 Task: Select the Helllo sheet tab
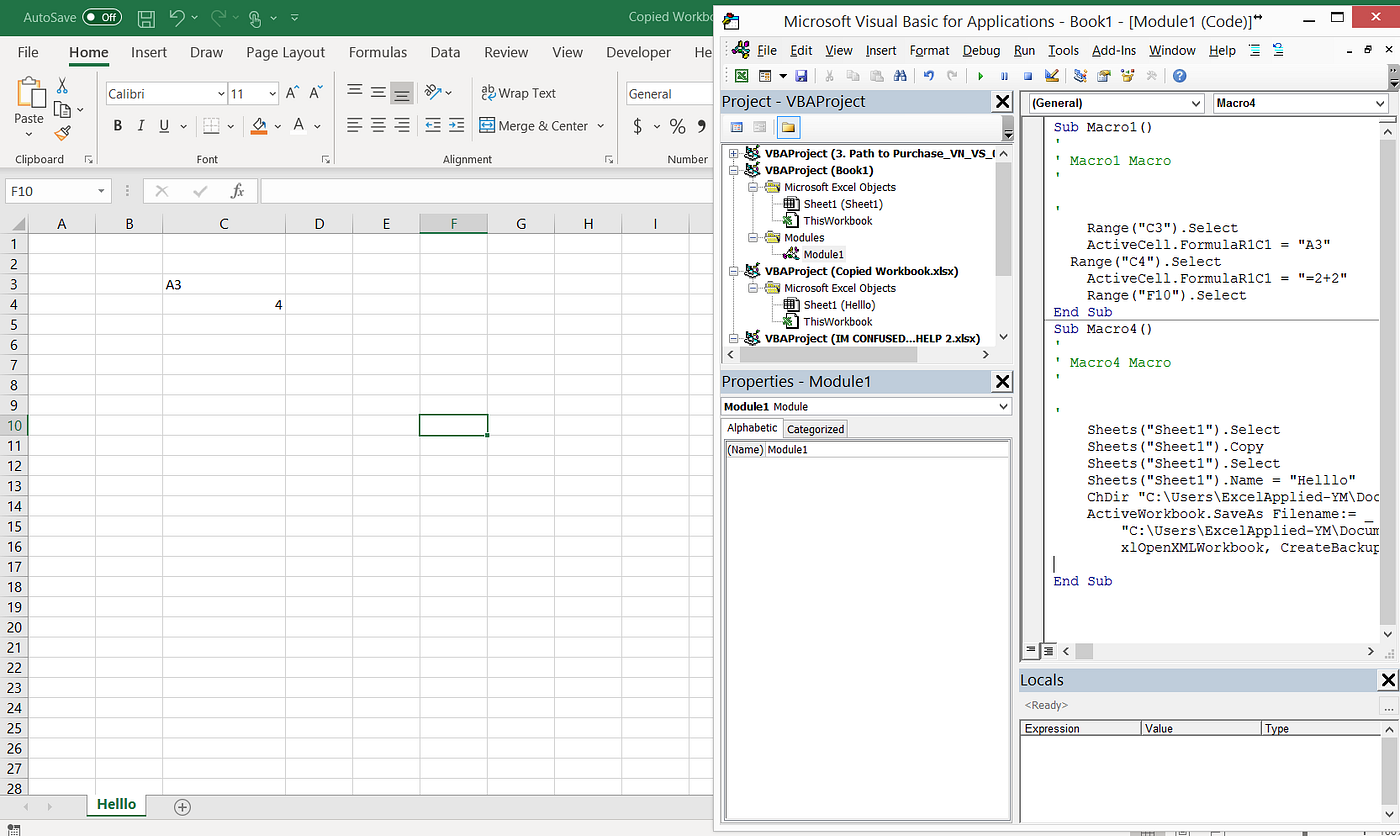116,804
